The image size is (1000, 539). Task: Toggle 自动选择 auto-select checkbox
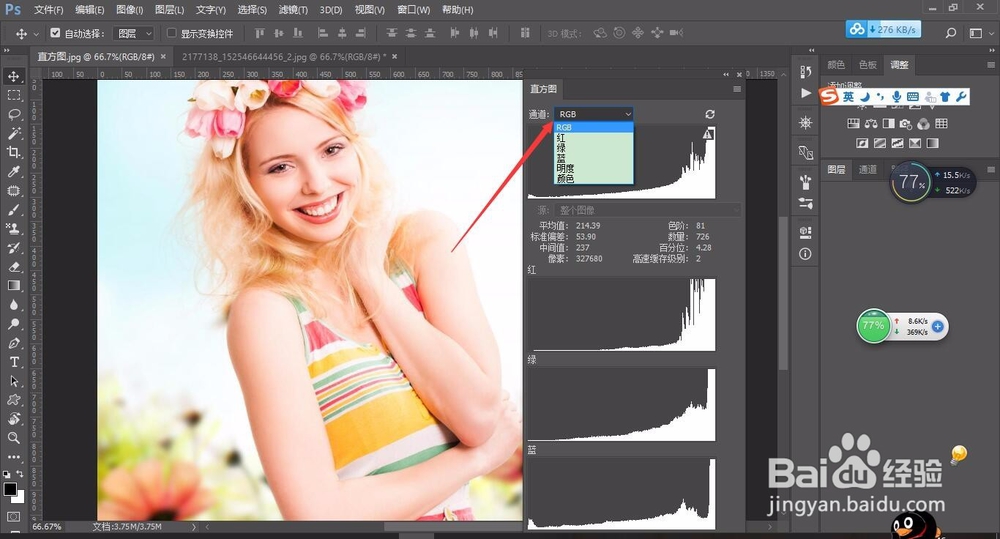tap(55, 33)
